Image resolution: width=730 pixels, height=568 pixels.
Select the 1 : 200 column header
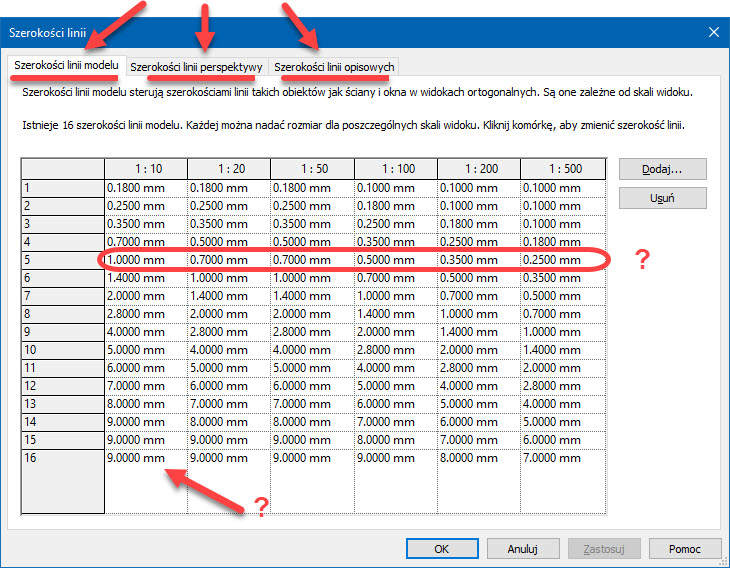click(x=477, y=168)
